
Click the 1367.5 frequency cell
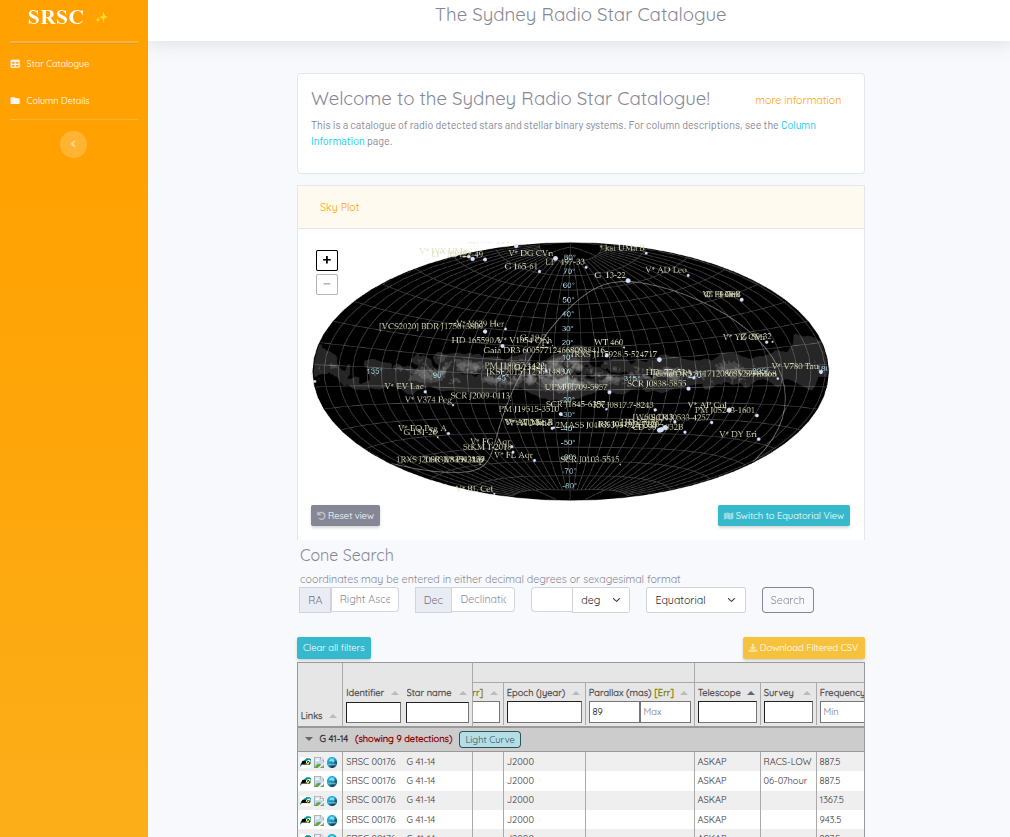840,800
